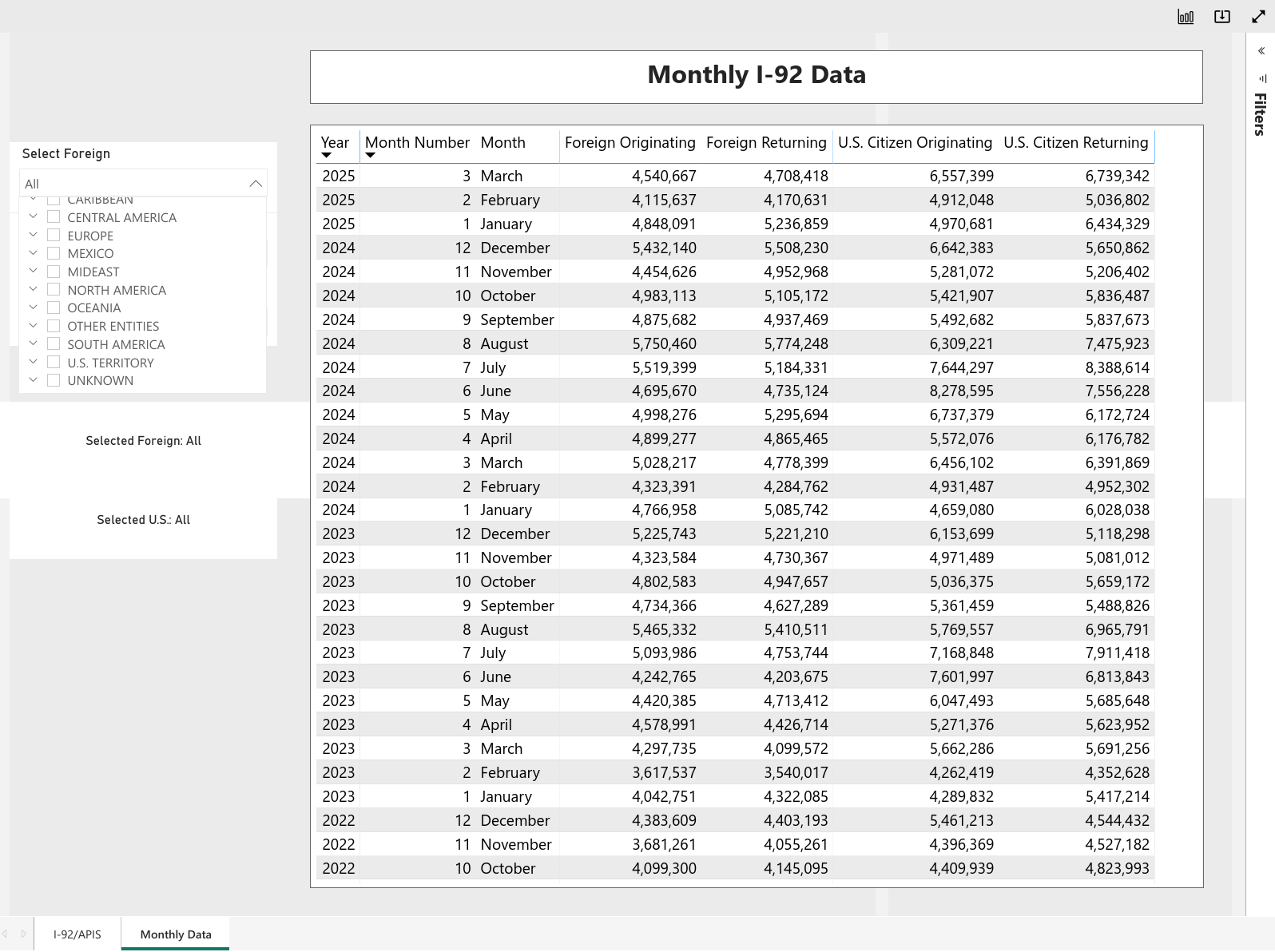Screen dimensions: 1275x952
Task: Sort by Foreign Returning column header
Action: (x=767, y=142)
